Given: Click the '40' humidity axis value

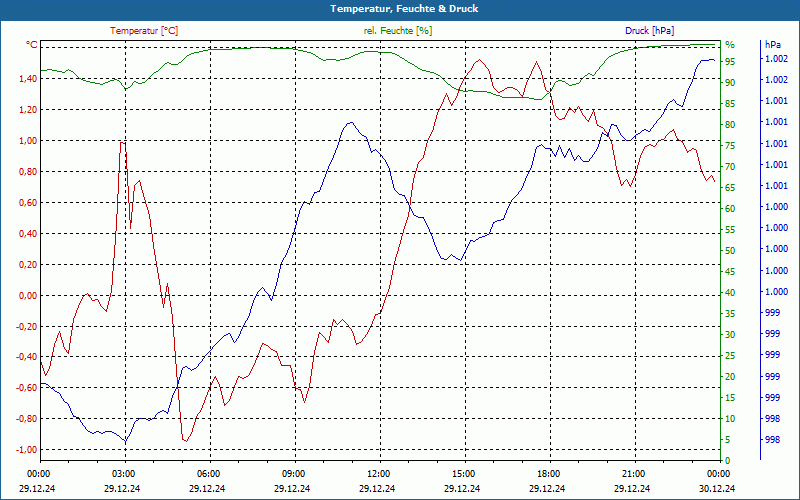Looking at the screenshot, I should pyautogui.click(x=730, y=293).
